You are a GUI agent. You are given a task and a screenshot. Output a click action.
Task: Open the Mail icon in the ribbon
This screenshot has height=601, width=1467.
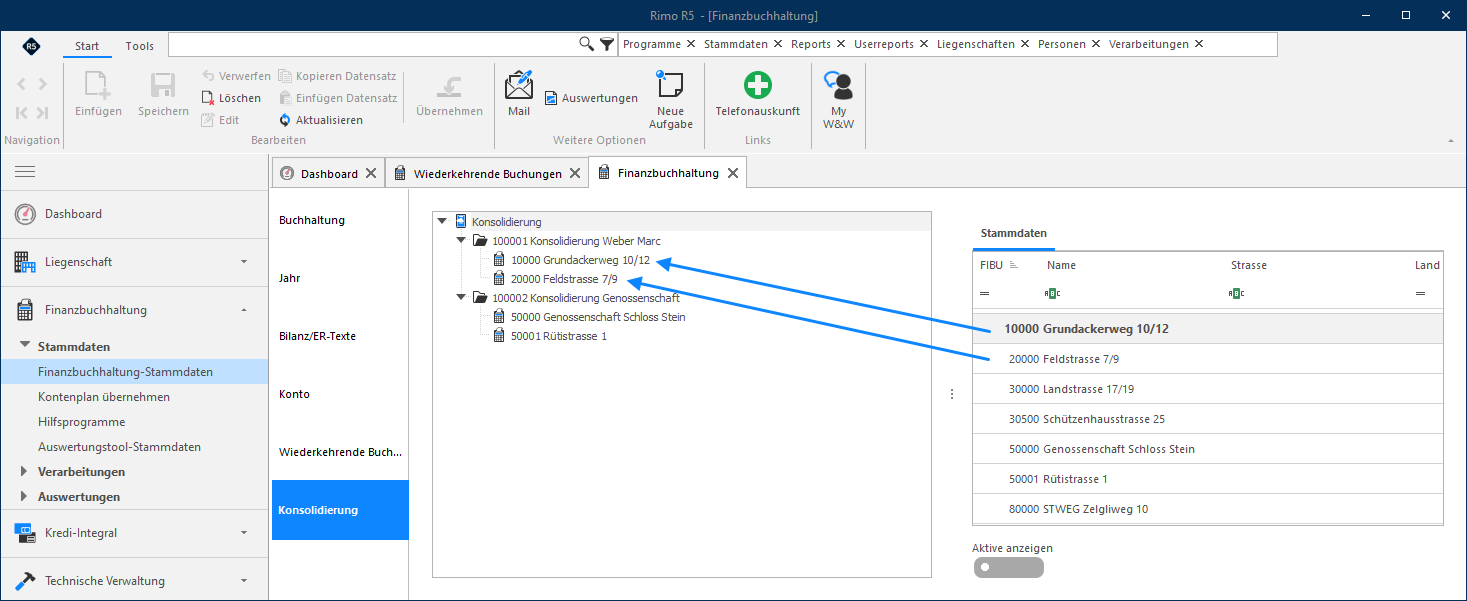519,94
